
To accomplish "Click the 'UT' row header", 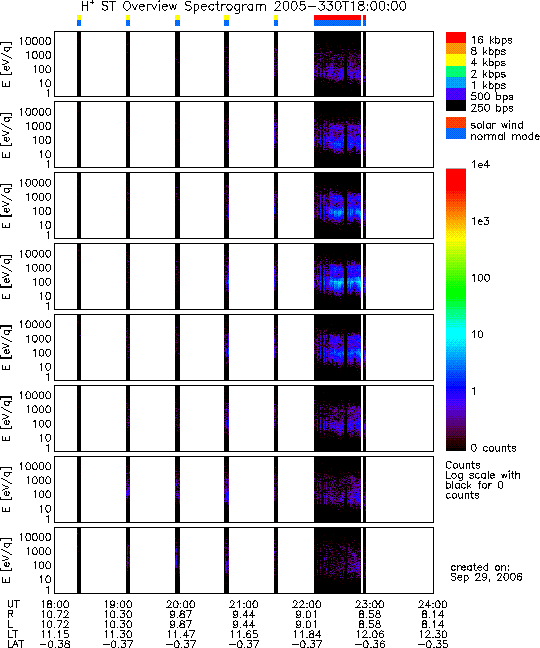I will pos(13,604).
